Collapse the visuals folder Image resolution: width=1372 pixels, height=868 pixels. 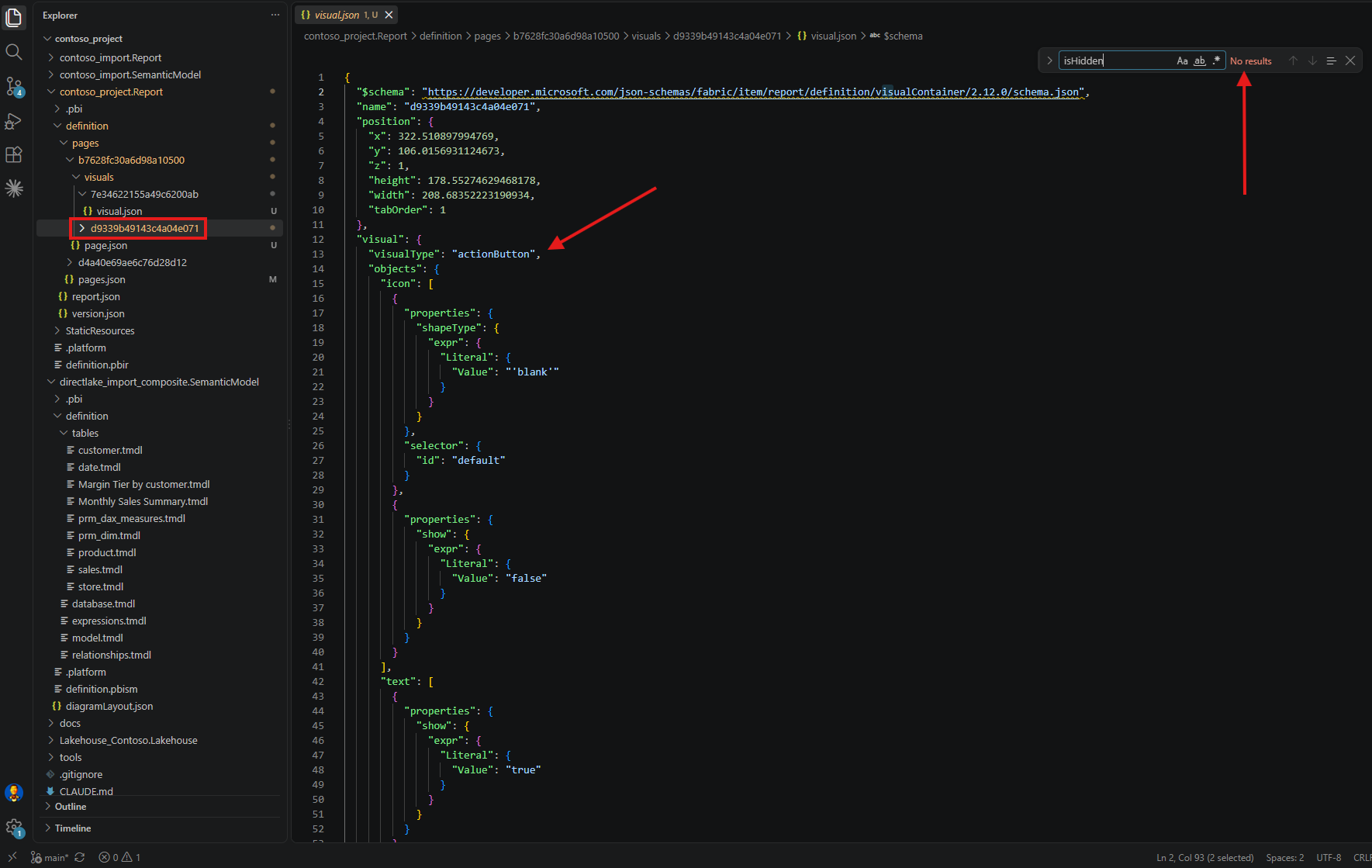(98, 177)
